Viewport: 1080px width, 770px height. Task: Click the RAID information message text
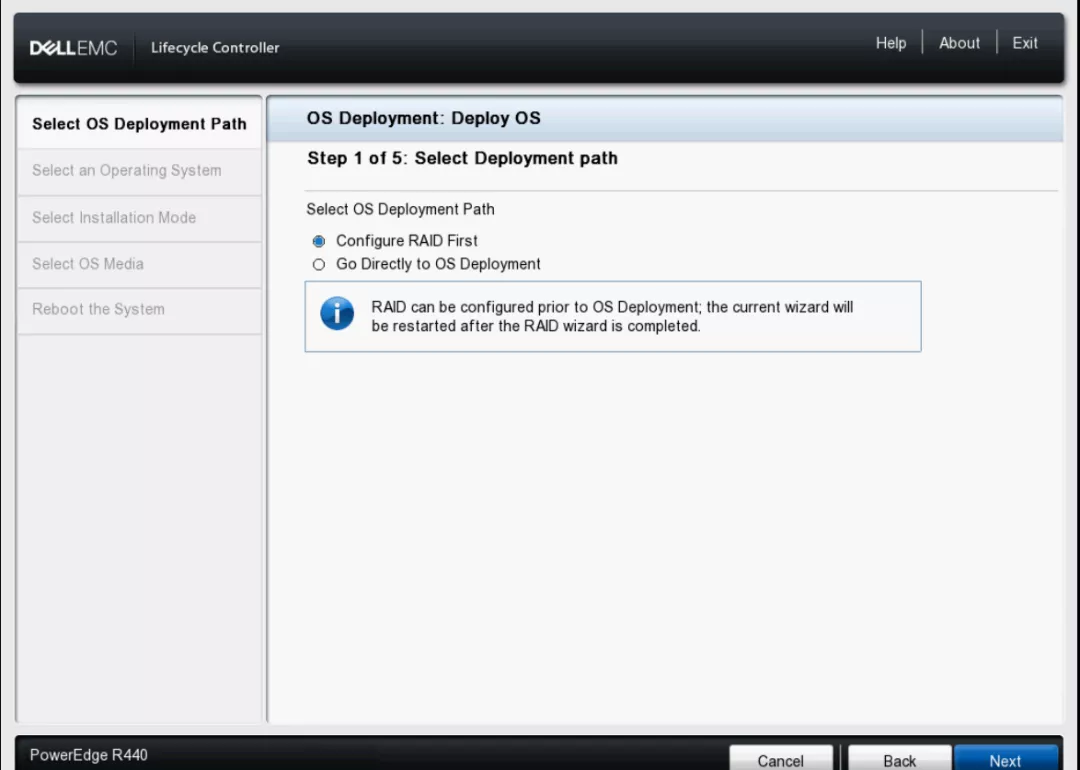pos(612,317)
